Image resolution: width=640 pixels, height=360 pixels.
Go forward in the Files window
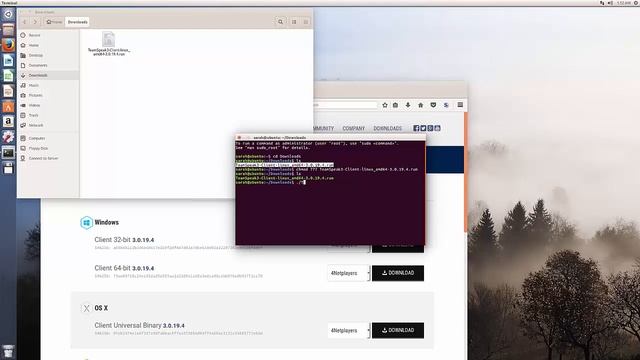(35, 22)
